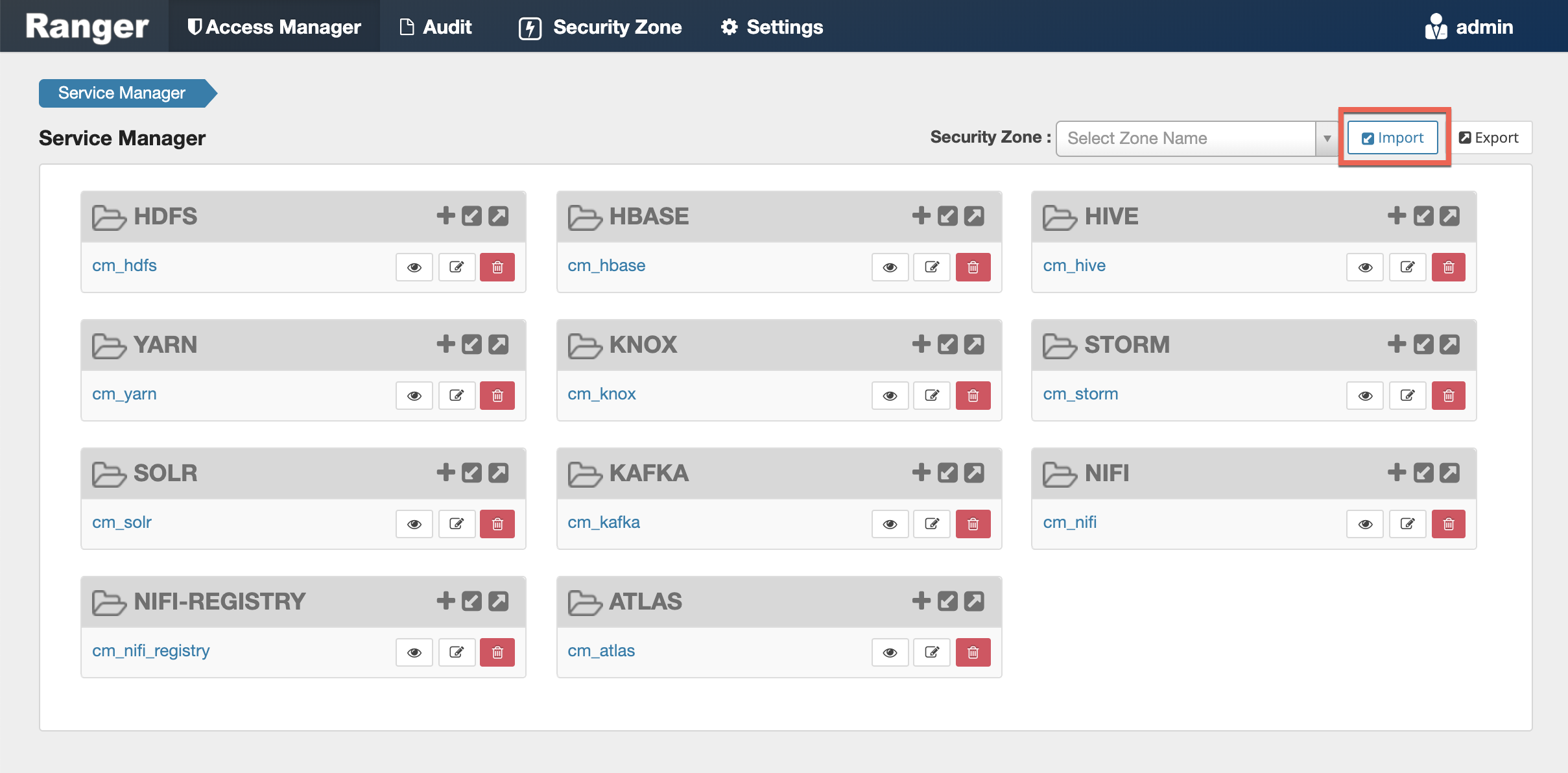1568x773 pixels.
Task: Delete the cm_atlas service
Action: (973, 652)
